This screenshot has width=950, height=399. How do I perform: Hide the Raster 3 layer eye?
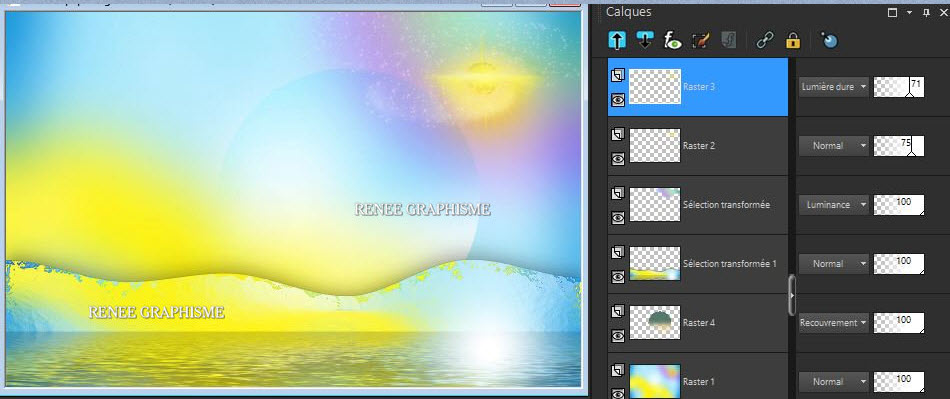pyautogui.click(x=618, y=100)
